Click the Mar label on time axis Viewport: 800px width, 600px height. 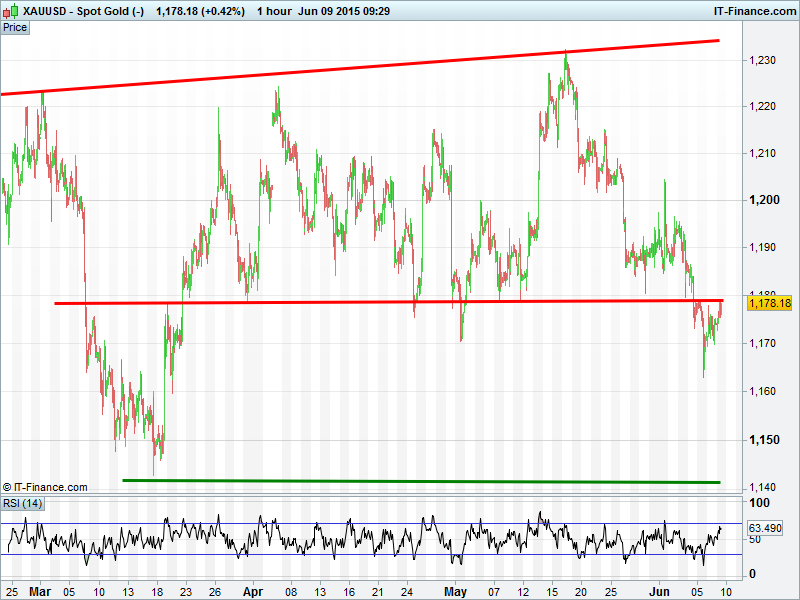point(40,591)
